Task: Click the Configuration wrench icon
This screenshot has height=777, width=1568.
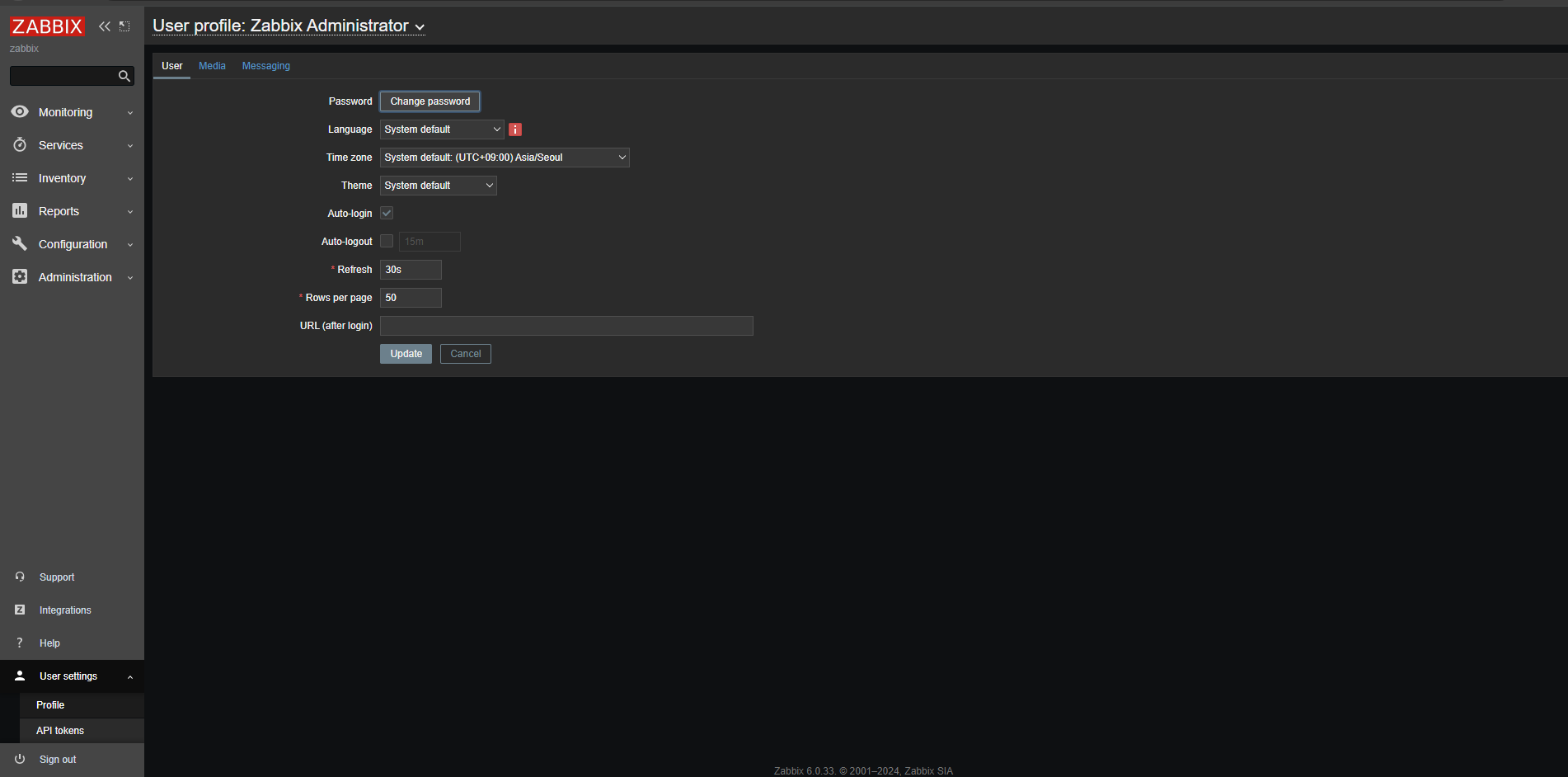Action: coord(20,243)
